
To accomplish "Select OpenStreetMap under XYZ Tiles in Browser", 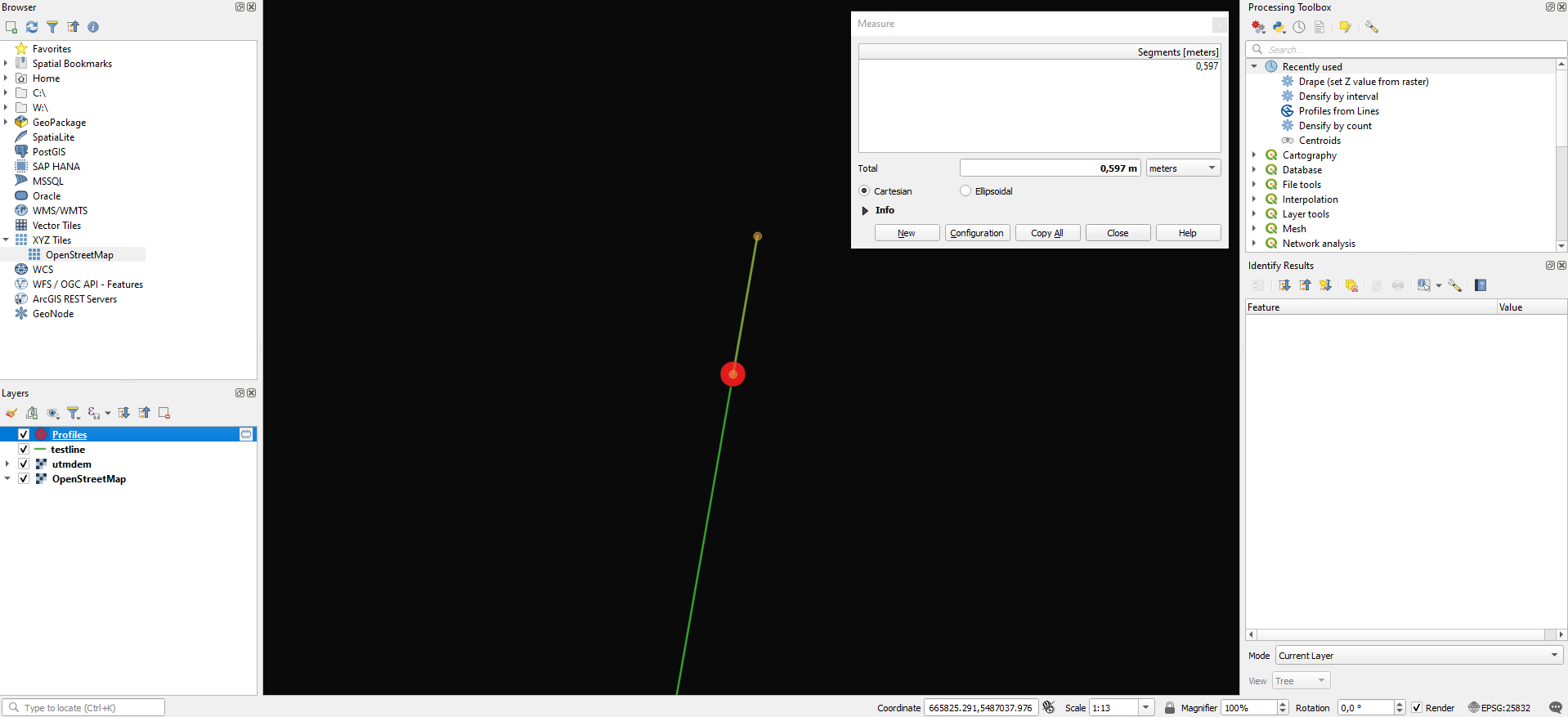I will (79, 254).
